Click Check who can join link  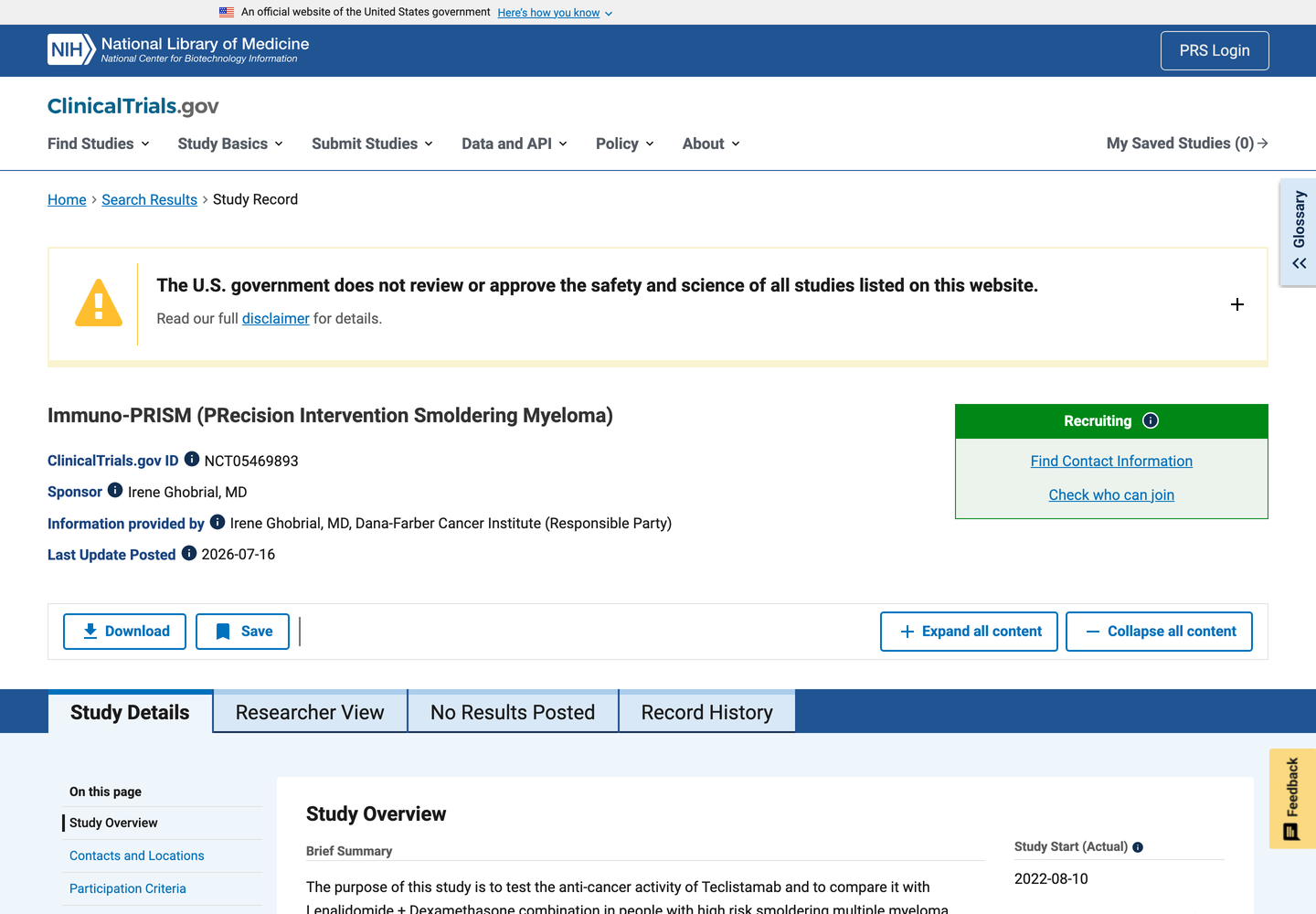click(x=1111, y=495)
